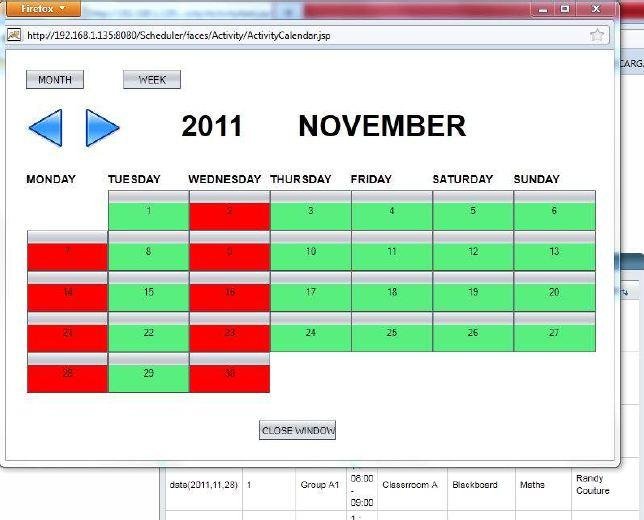Select November 15 day cell
The image size is (644, 520).
149,292
